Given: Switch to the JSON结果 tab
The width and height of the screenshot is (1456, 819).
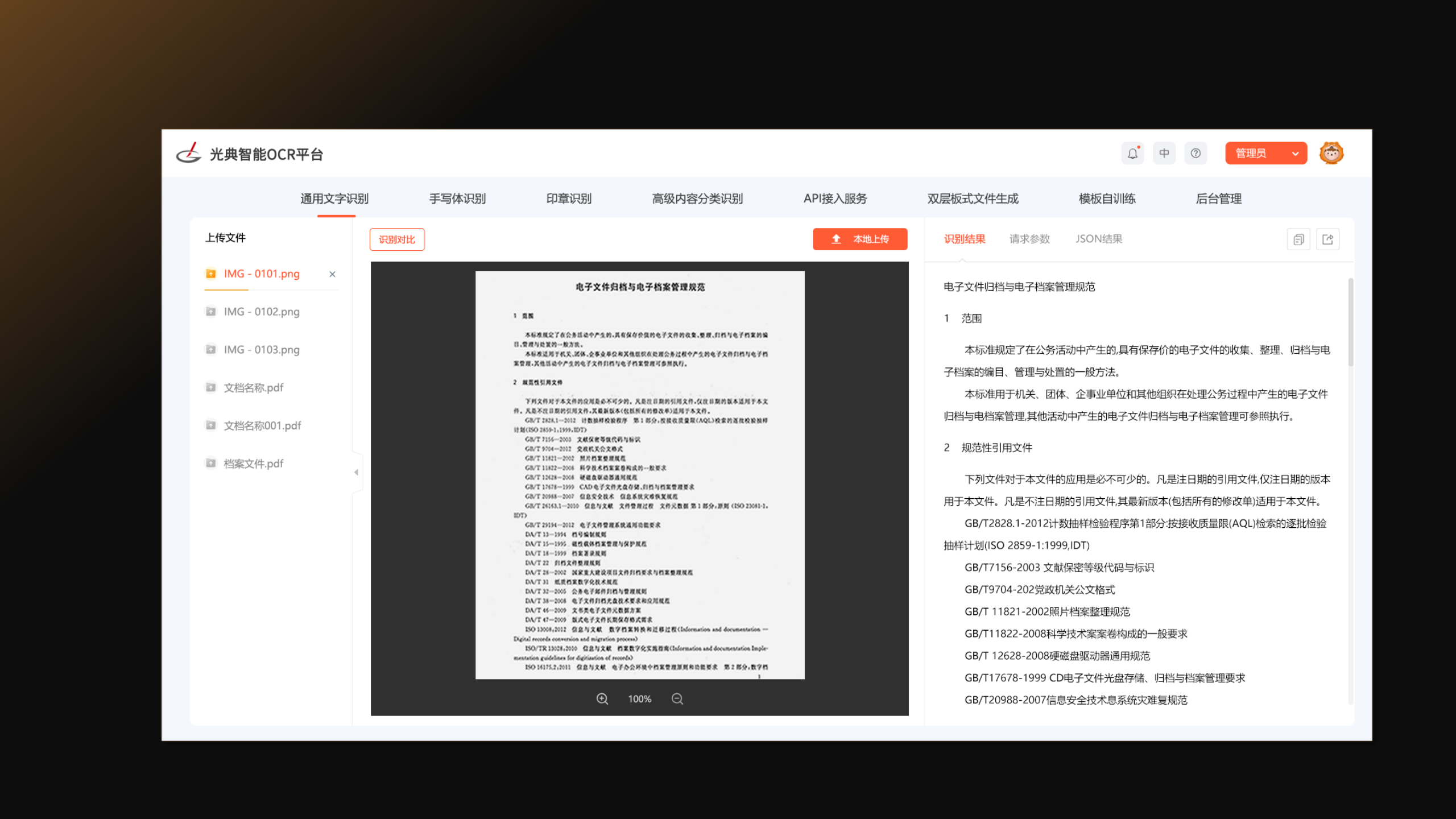Looking at the screenshot, I should [1099, 239].
